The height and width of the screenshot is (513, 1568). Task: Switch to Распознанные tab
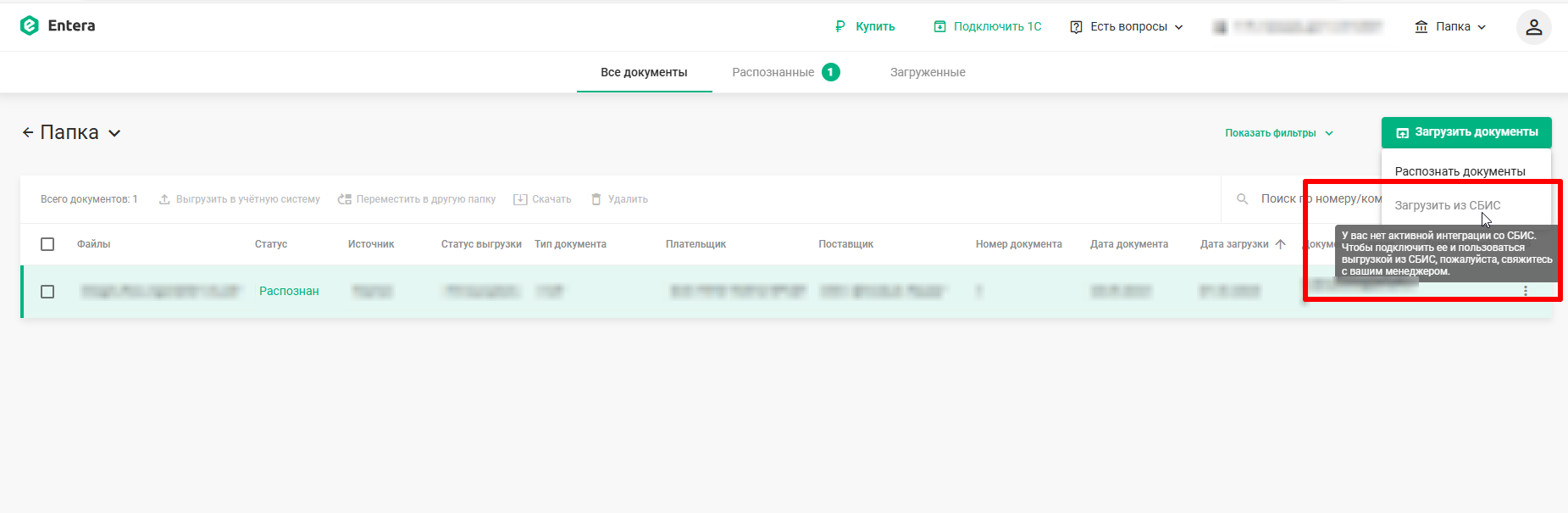click(785, 72)
